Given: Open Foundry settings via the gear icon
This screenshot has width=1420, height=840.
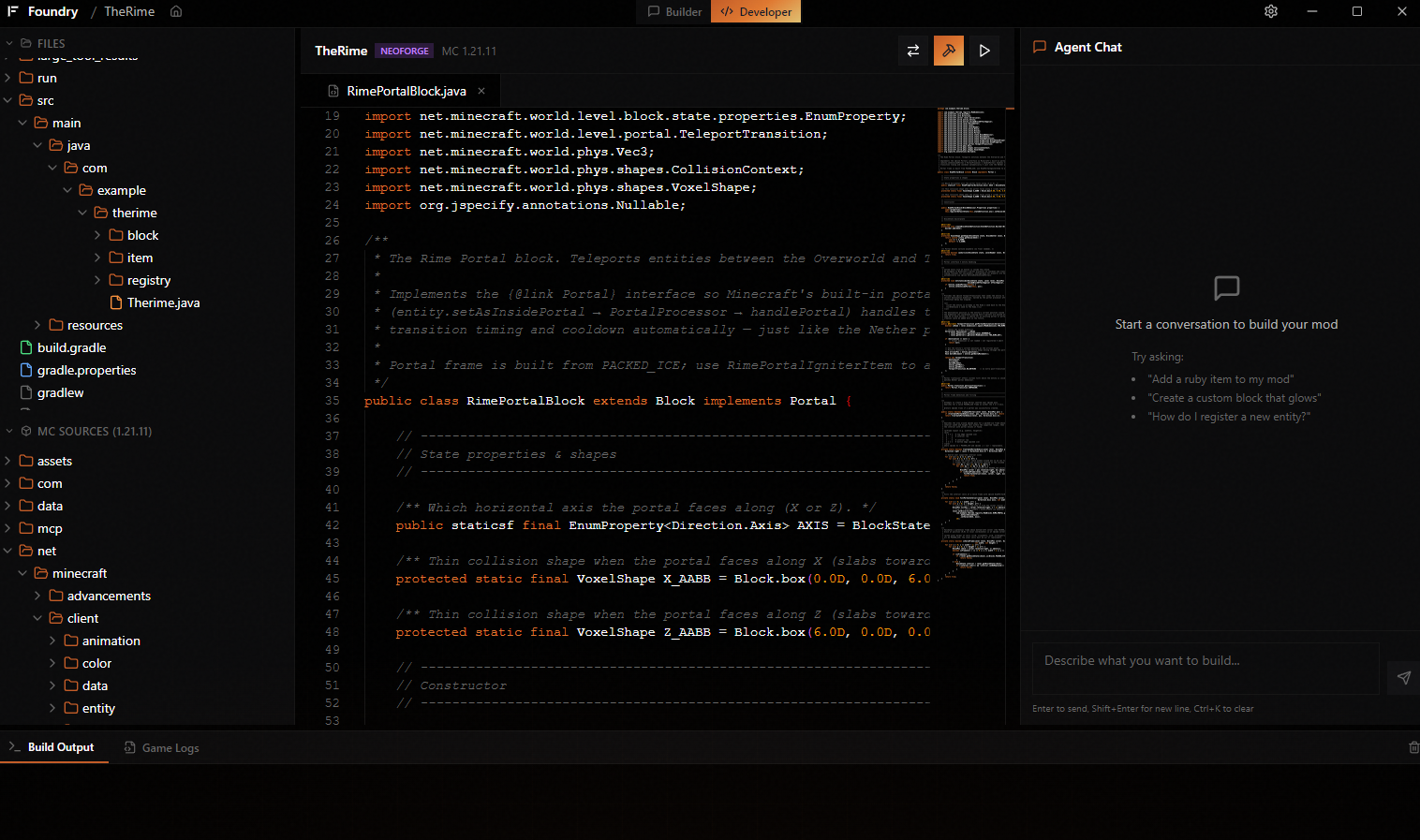Looking at the screenshot, I should point(1270,11).
